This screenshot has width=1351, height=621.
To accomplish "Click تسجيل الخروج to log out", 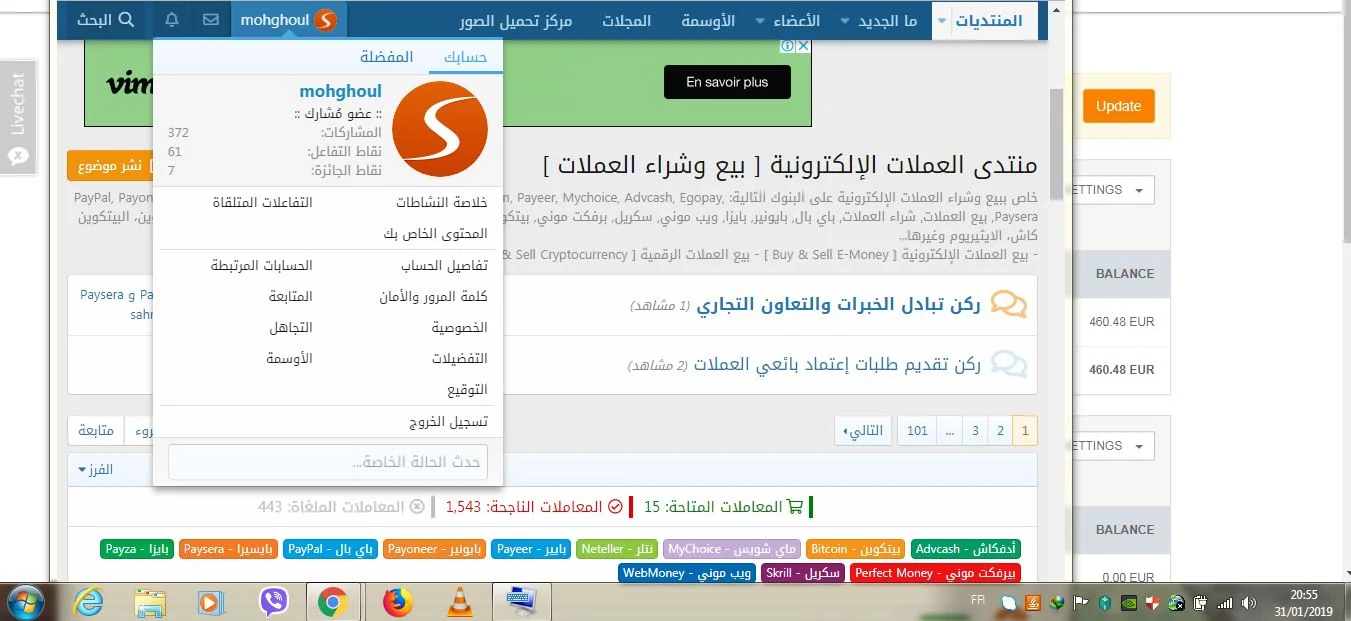I will 448,422.
